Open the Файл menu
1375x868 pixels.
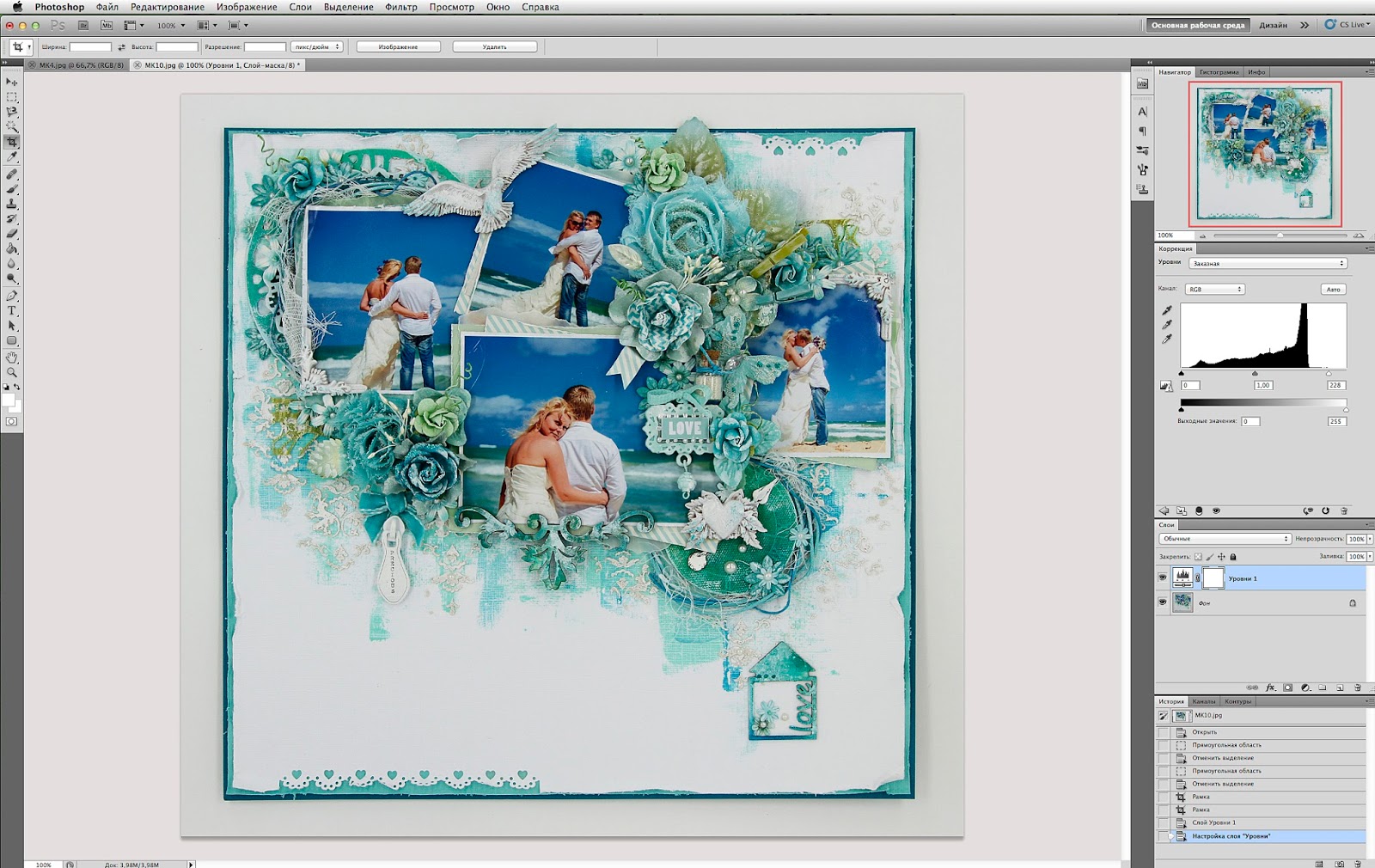pos(107,7)
